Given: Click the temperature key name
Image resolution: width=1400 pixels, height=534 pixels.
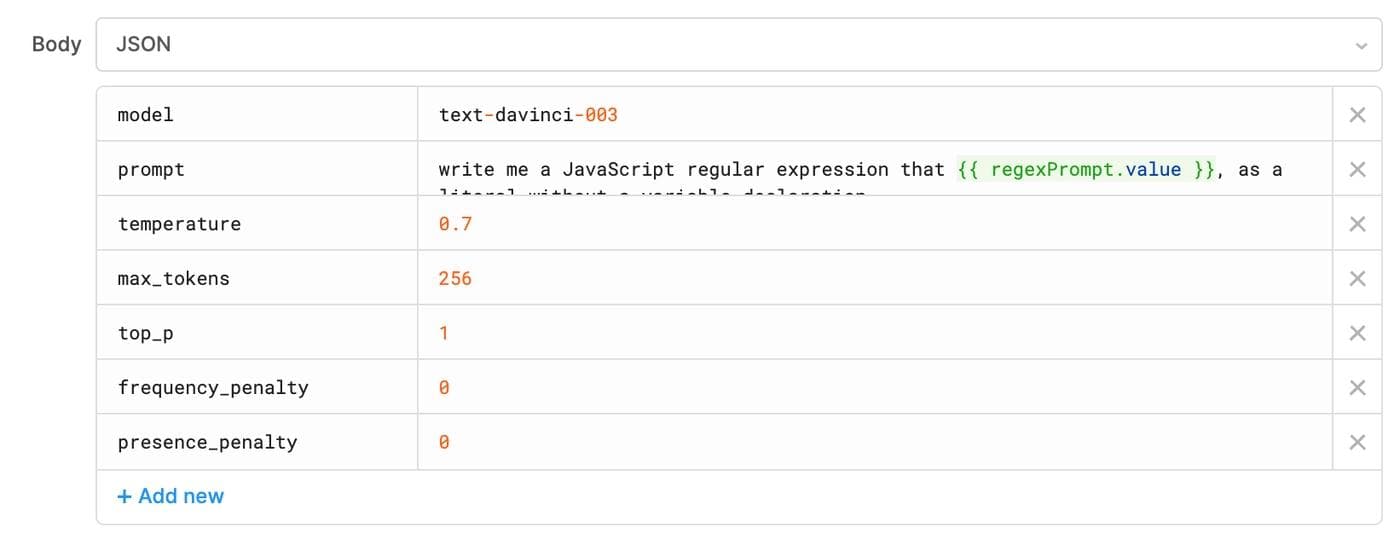Looking at the screenshot, I should (x=179, y=224).
